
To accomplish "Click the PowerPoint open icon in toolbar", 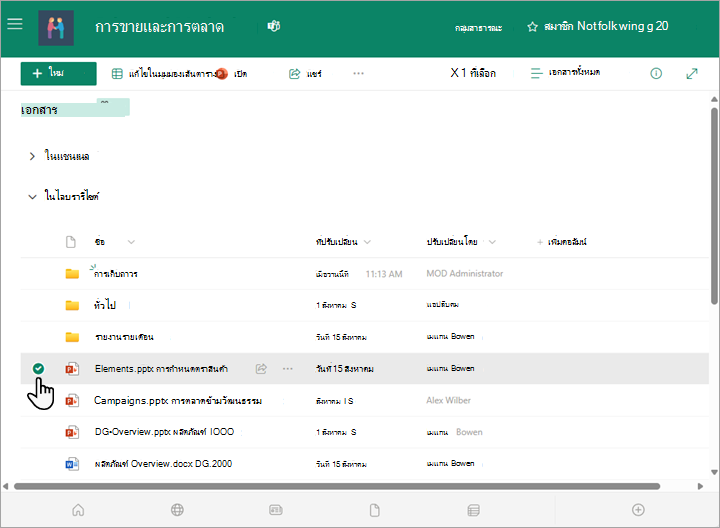I will tap(222, 73).
